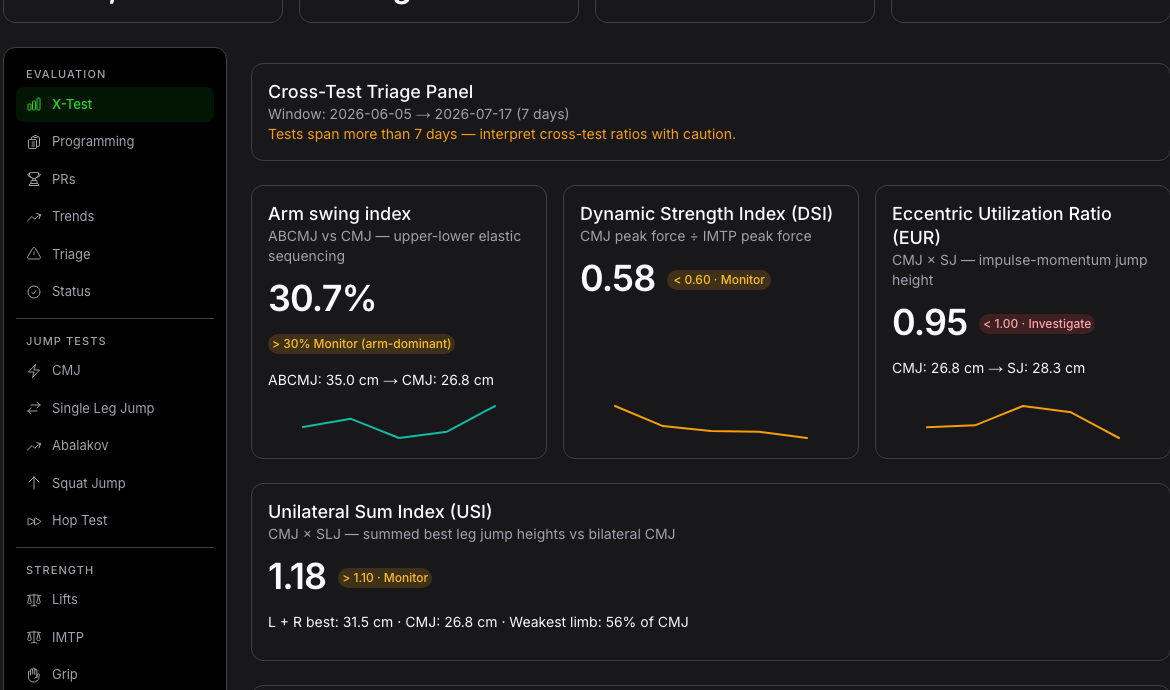Click the JUMP TESTS section header
The height and width of the screenshot is (690, 1170).
(x=66, y=341)
